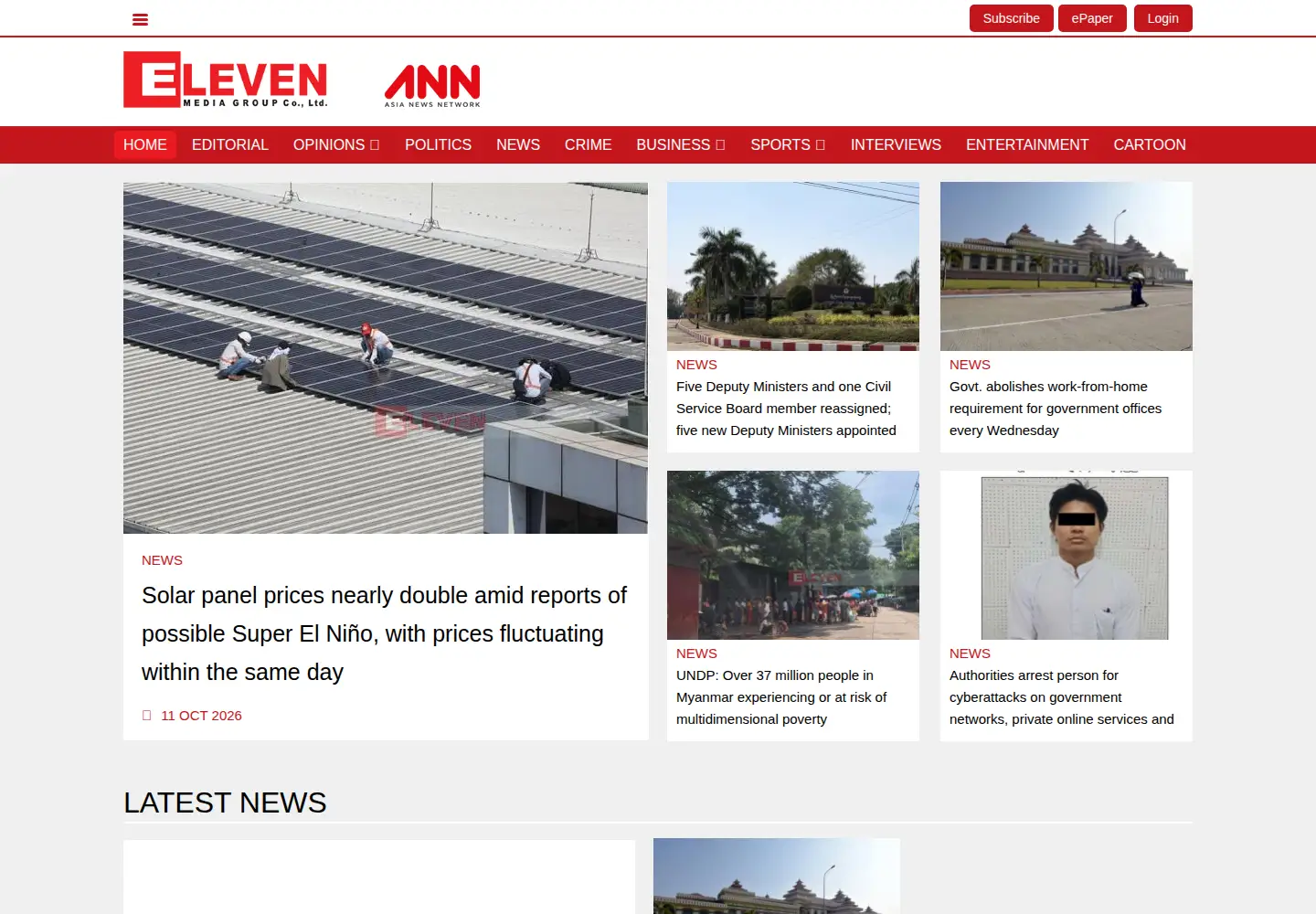The height and width of the screenshot is (914, 1316).
Task: Click the NEWS tag above UNDP article
Action: point(696,654)
